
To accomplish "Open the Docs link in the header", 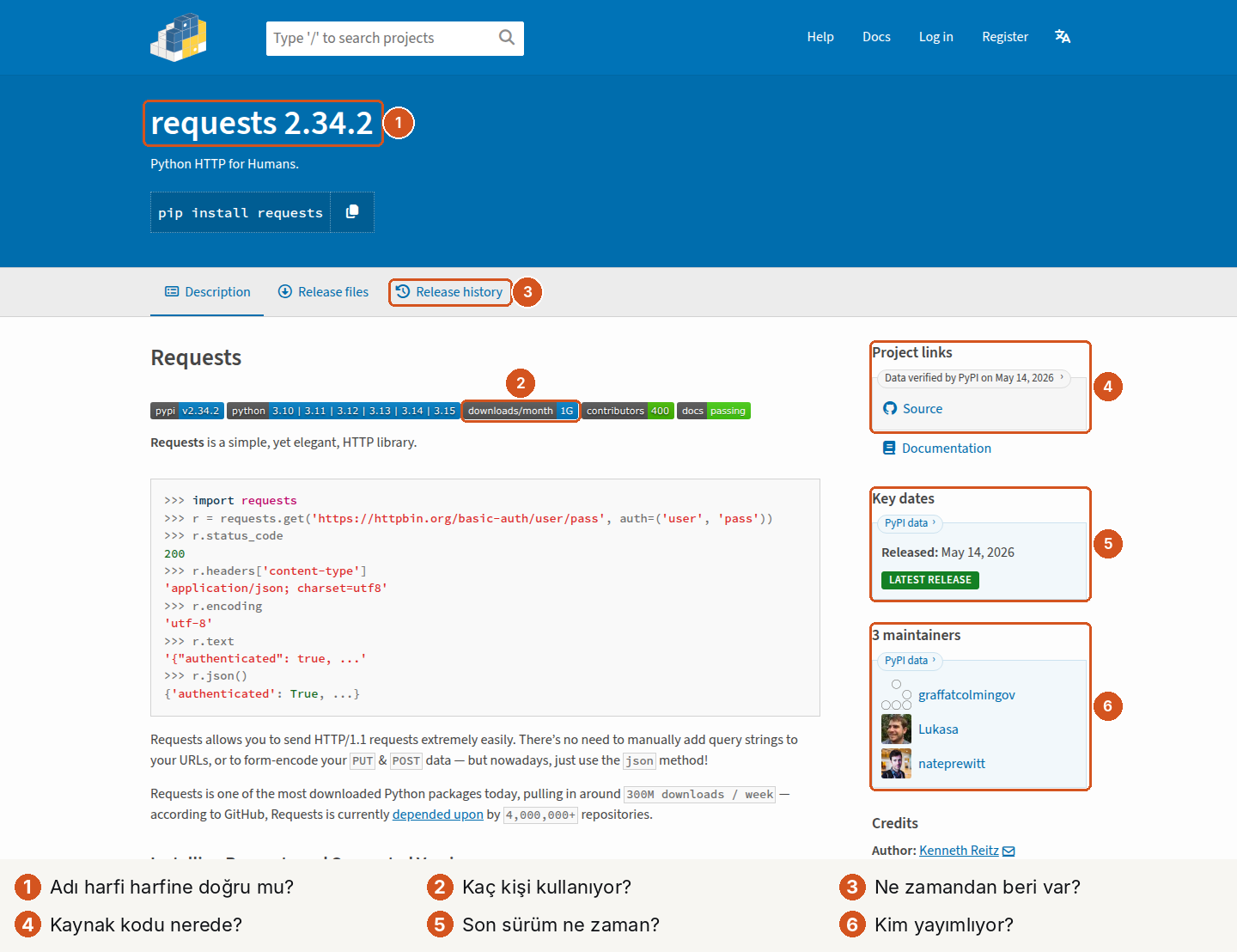I will [x=876, y=37].
